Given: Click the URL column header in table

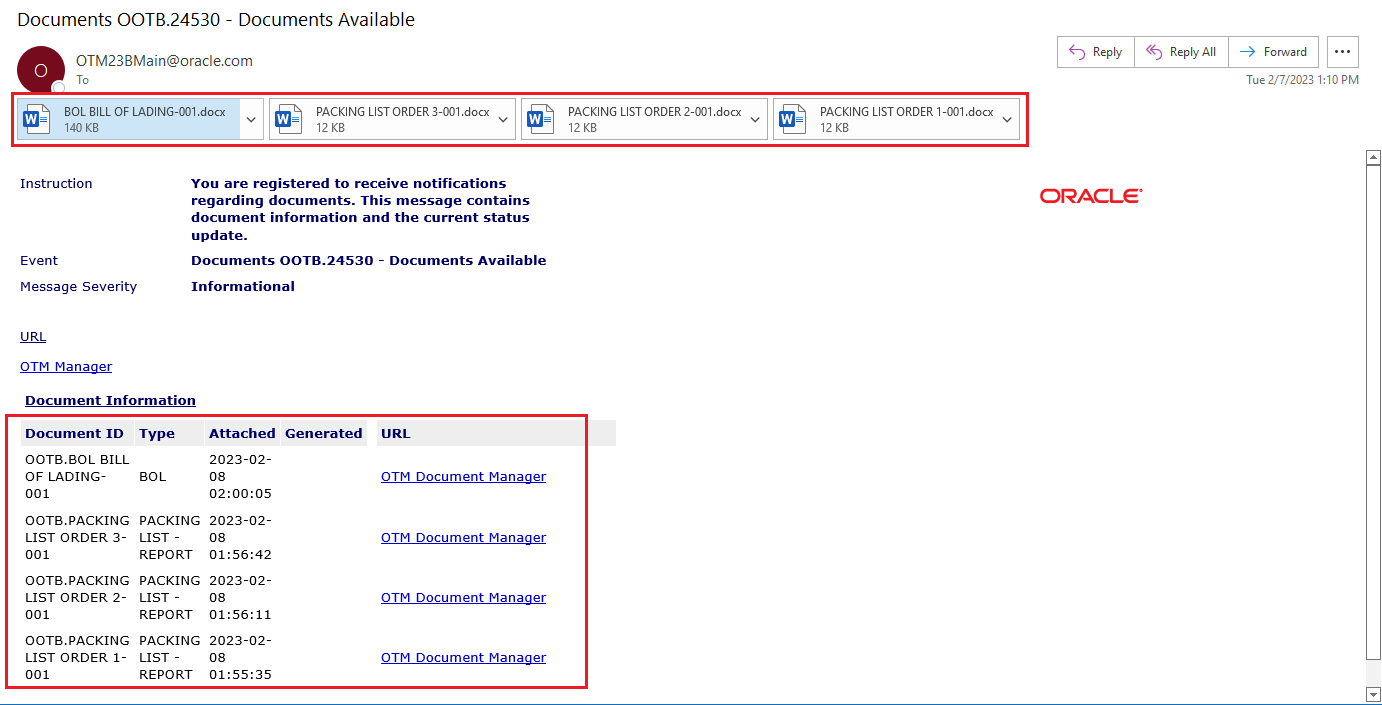Looking at the screenshot, I should (396, 434).
